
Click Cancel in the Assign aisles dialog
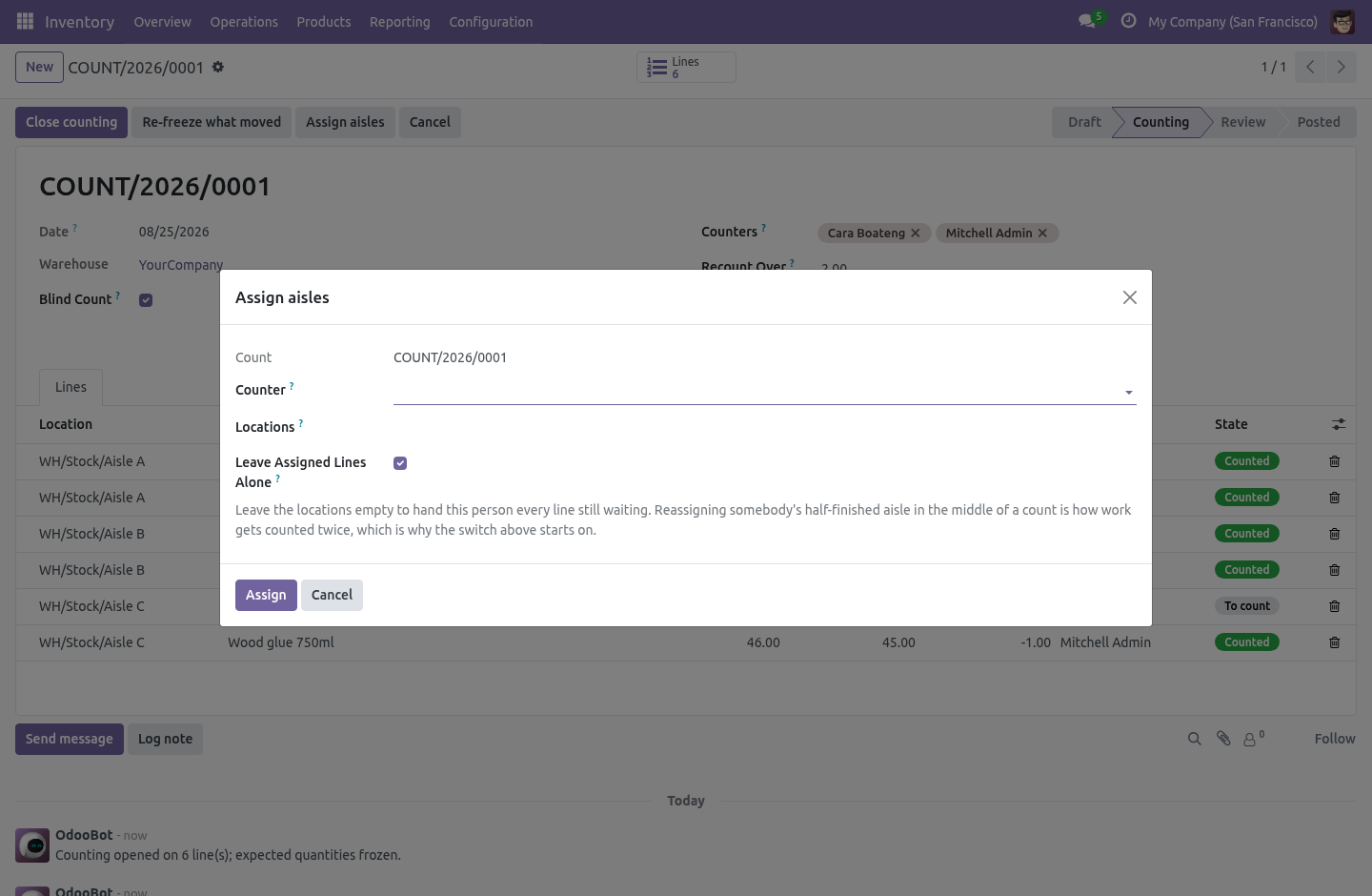332,595
